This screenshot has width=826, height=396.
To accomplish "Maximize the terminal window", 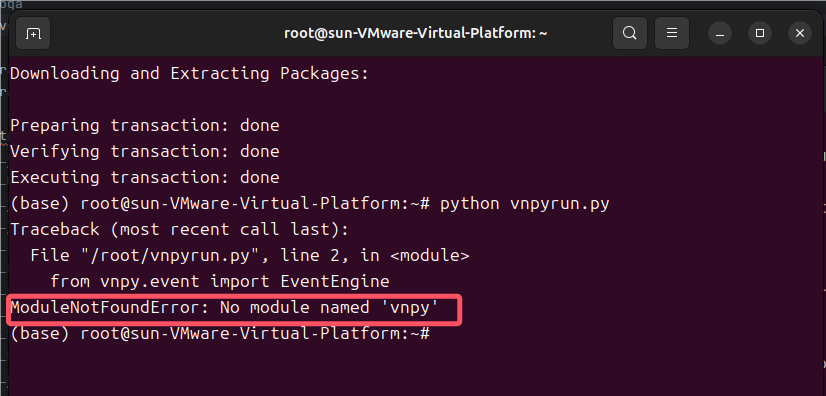I will coord(760,34).
